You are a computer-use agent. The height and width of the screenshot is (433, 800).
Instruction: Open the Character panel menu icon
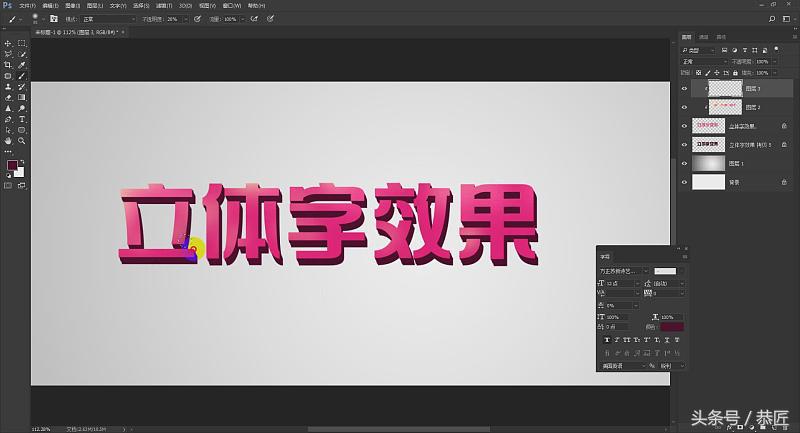tap(684, 257)
